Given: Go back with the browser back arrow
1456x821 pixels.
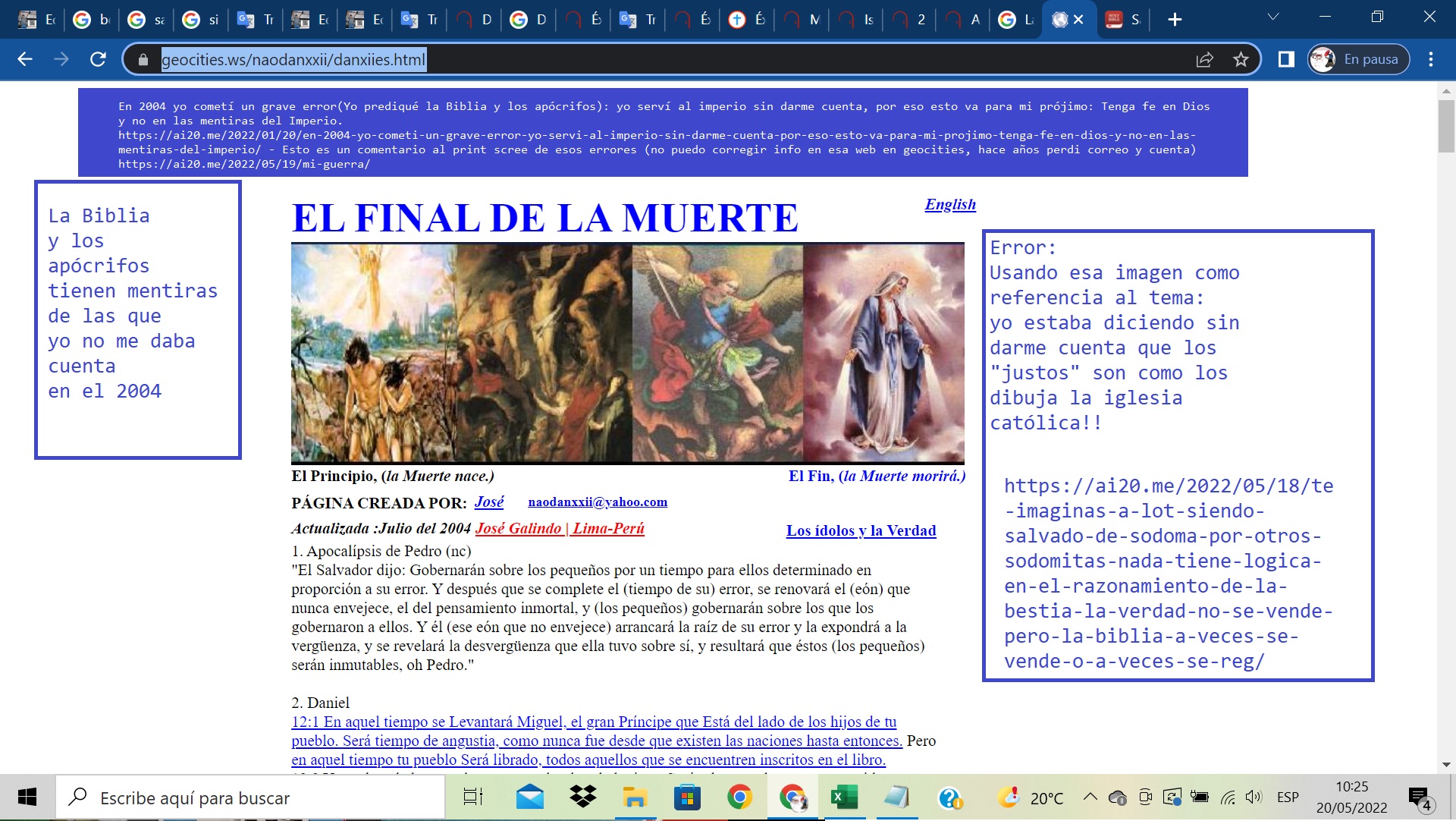Looking at the screenshot, I should click(x=25, y=59).
